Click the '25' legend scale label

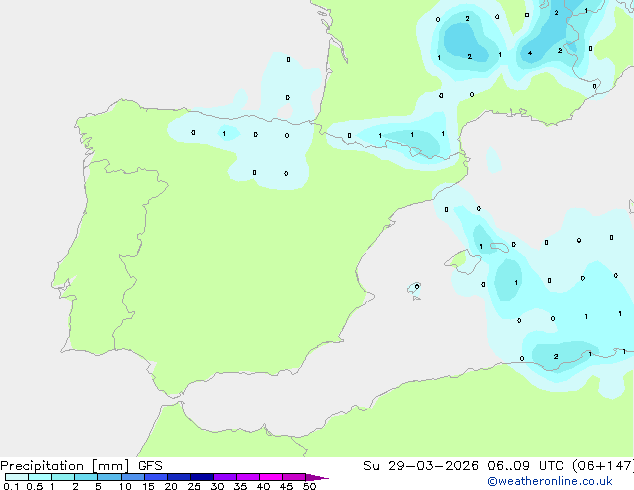[194, 486]
